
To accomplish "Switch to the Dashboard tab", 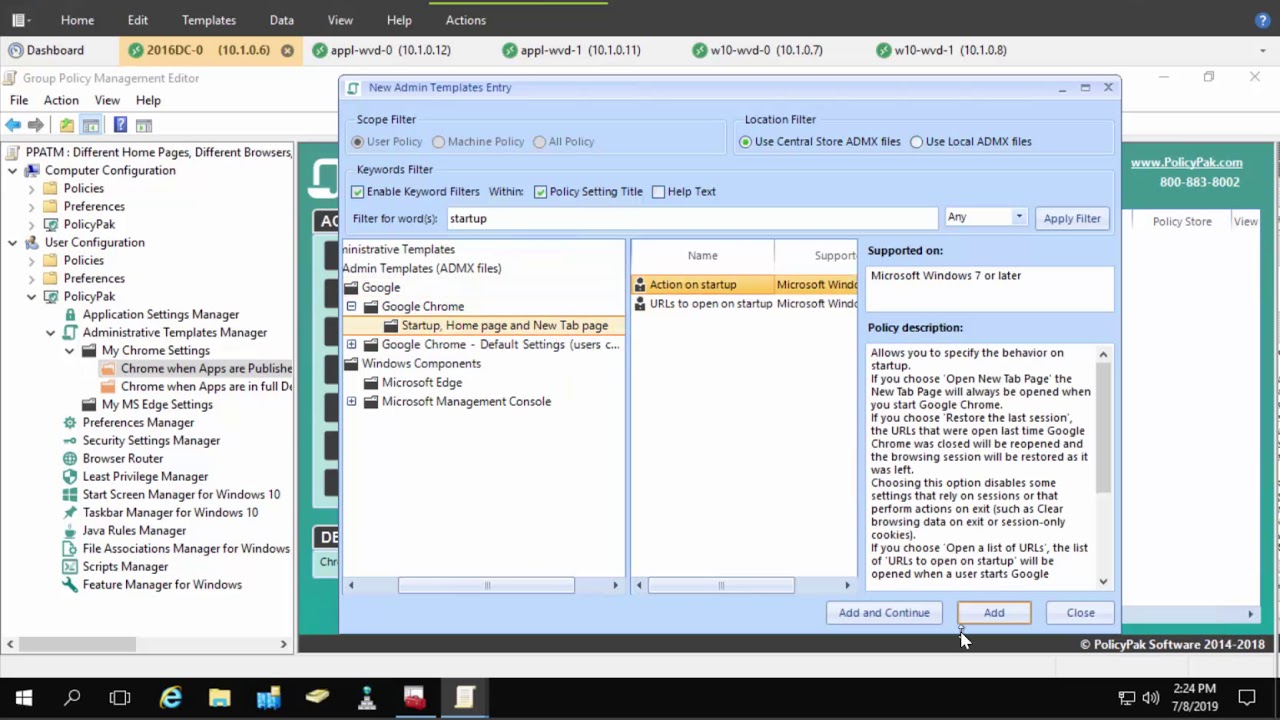I will point(46,50).
